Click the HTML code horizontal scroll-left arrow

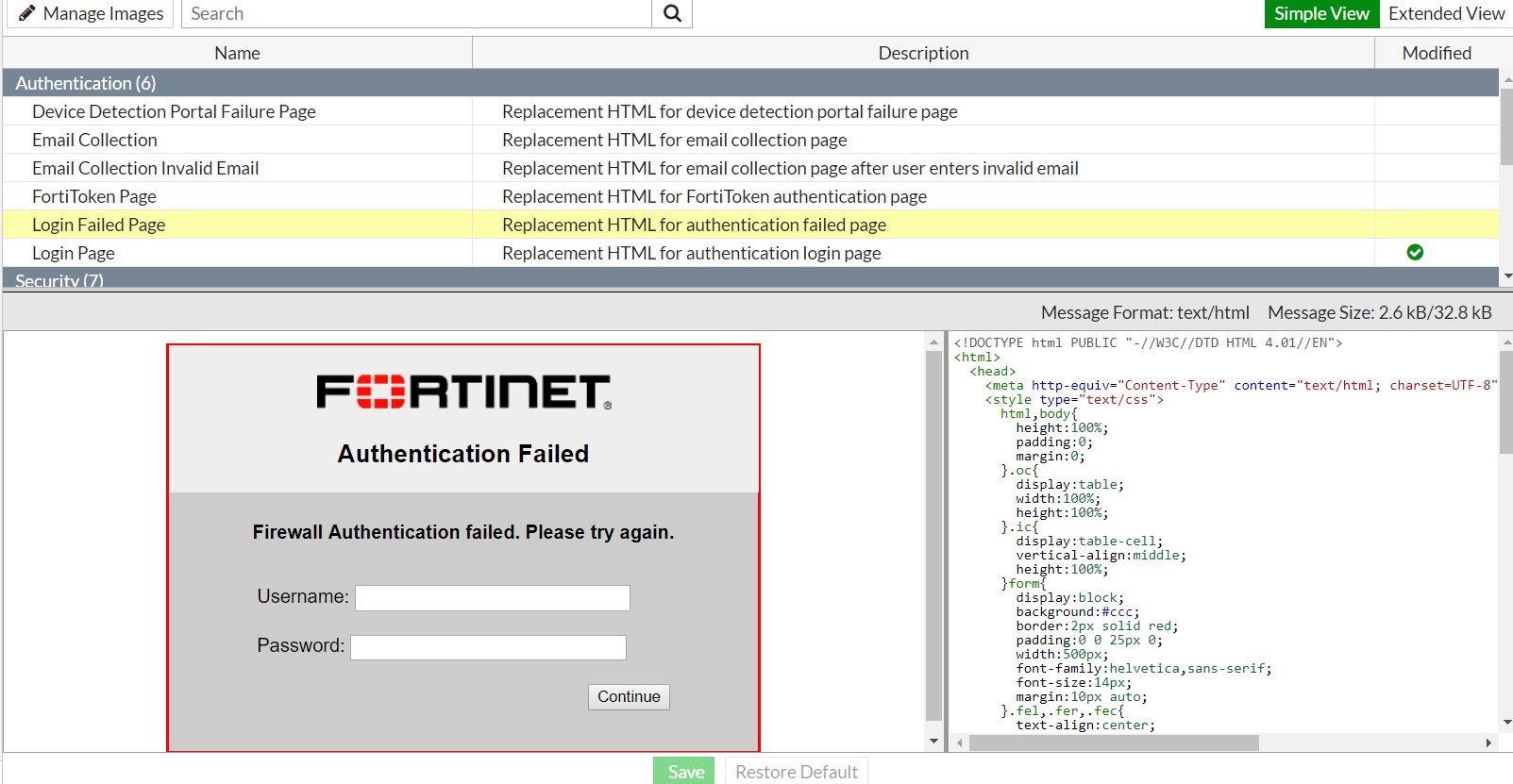960,742
